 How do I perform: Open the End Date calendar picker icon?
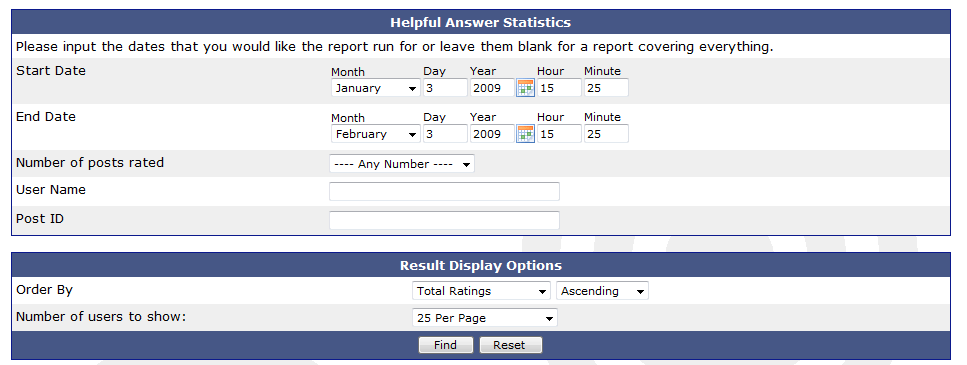coord(525,134)
